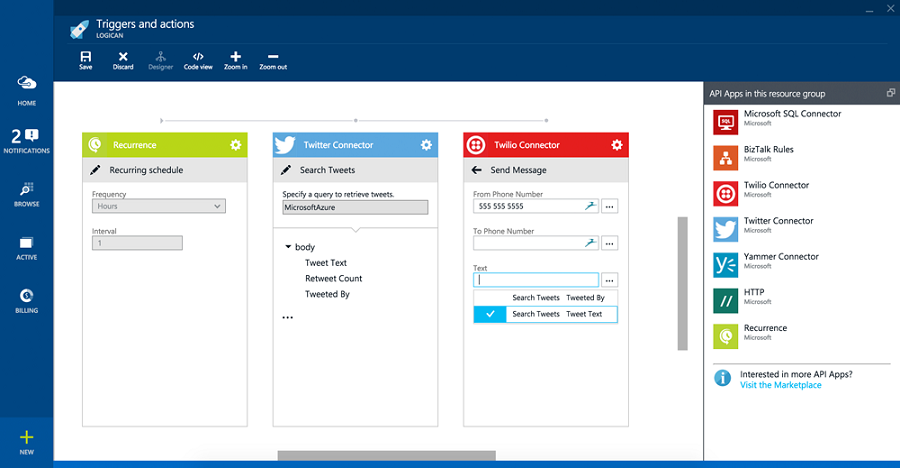Switch to Code view
The width and height of the screenshot is (900, 468).
(198, 60)
